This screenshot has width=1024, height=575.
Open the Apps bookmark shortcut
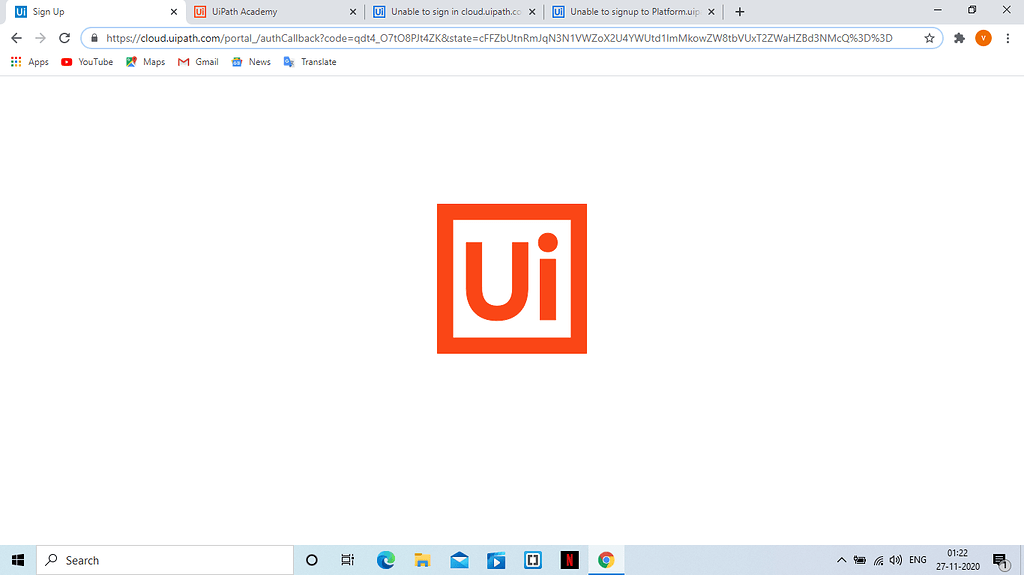(29, 61)
